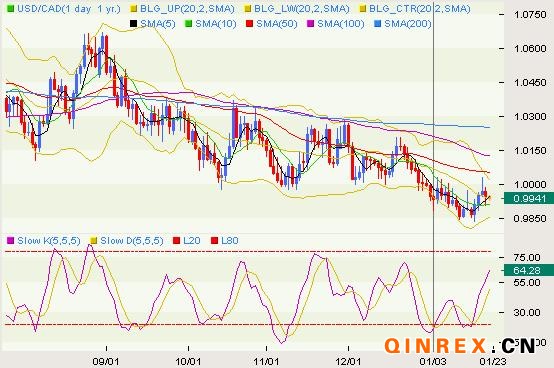Click the 09/01 date axis marker
The height and width of the screenshot is (368, 554).
point(106,361)
